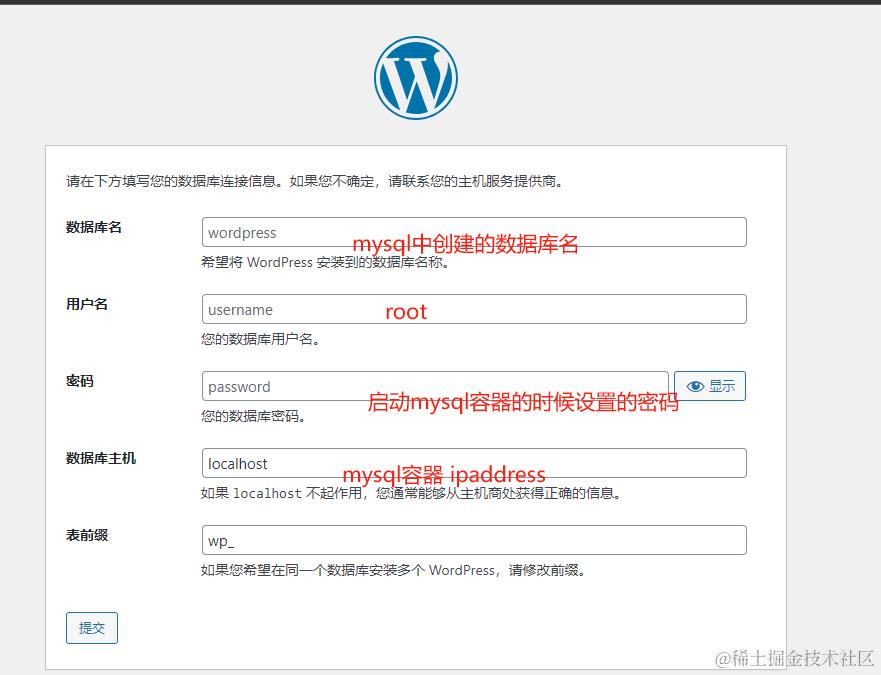Viewport: 881px width, 675px height.
Task: Focus the 数据库名 input field
Action: [474, 232]
